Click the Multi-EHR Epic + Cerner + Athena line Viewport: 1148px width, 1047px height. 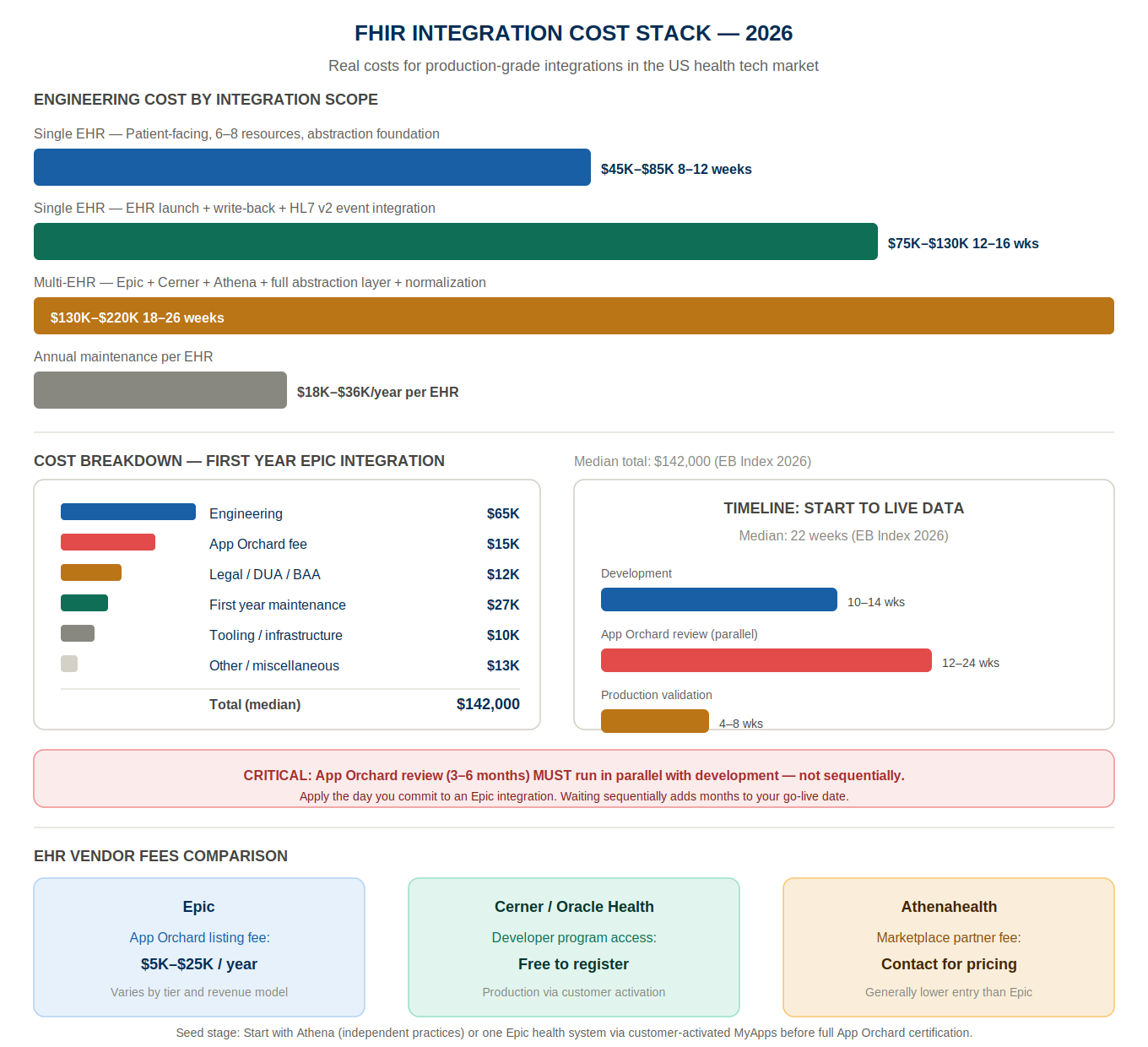point(260,282)
